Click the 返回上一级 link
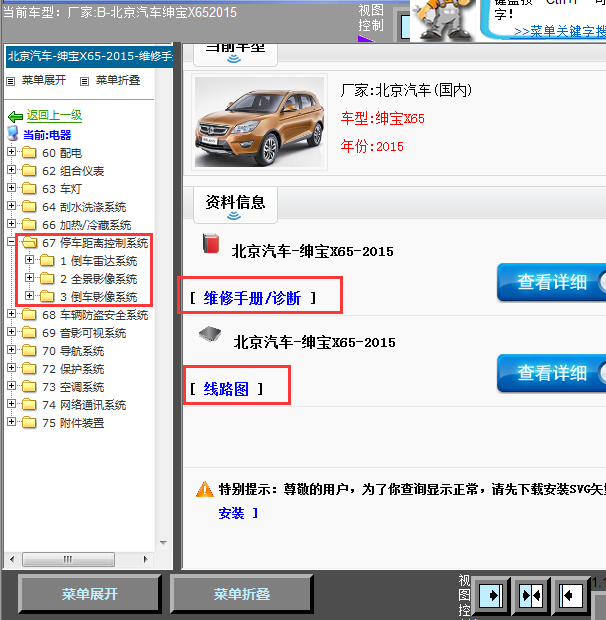Viewport: 606px width, 620px height. pyautogui.click(x=55, y=115)
